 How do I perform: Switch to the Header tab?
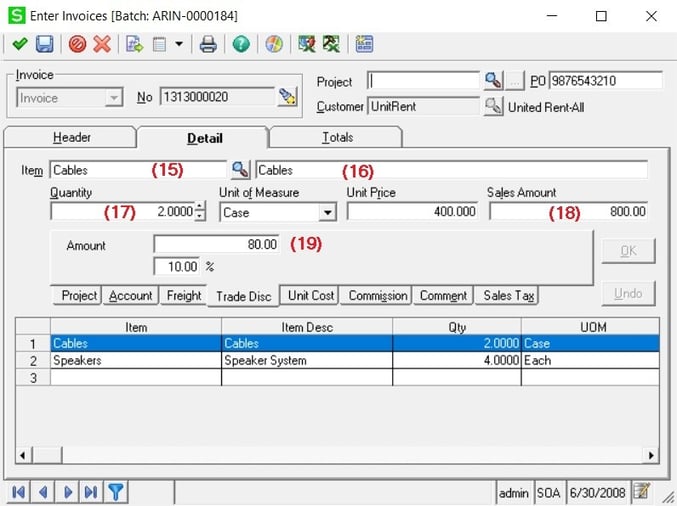71,137
